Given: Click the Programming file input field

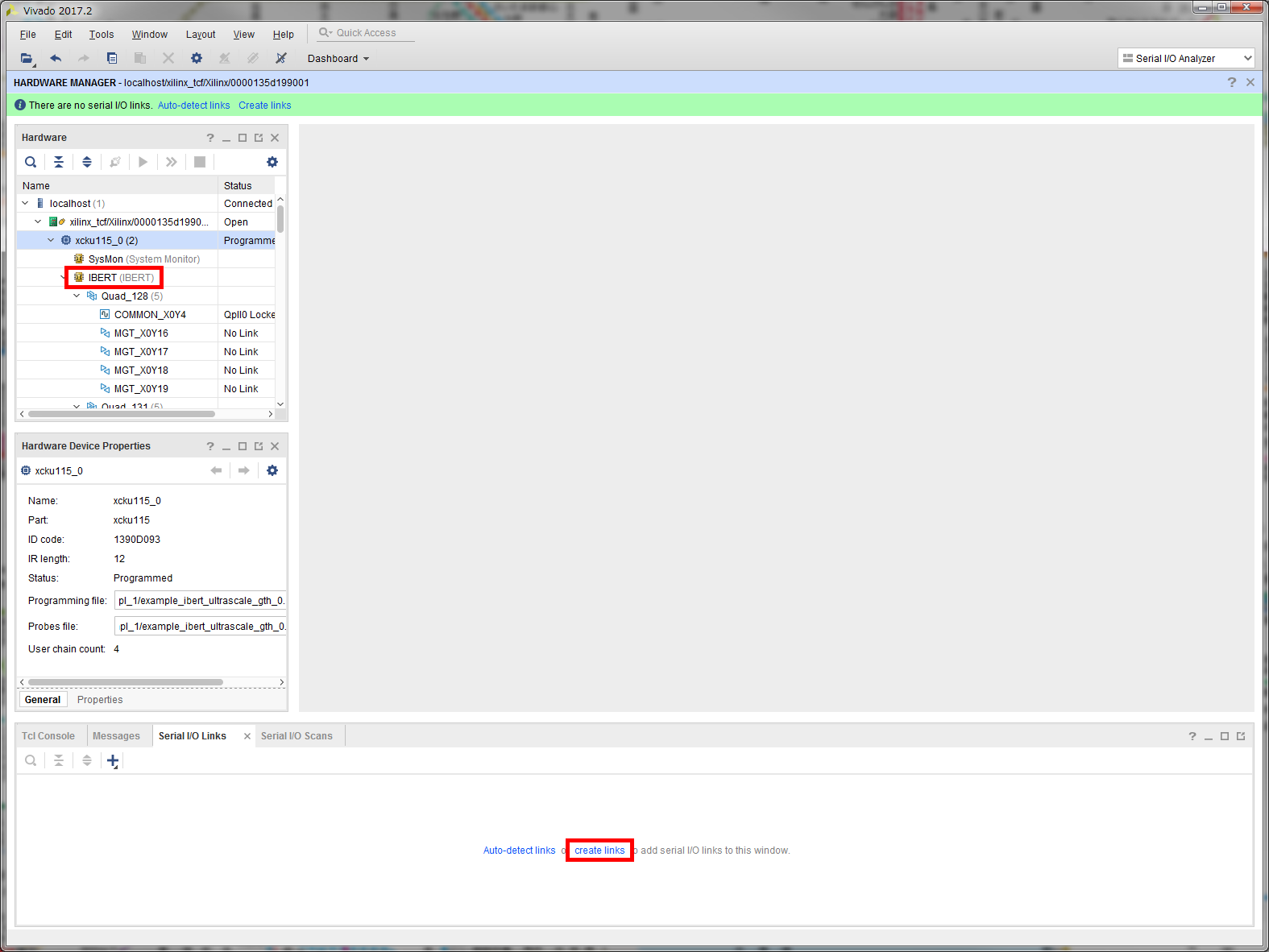Looking at the screenshot, I should 201,601.
